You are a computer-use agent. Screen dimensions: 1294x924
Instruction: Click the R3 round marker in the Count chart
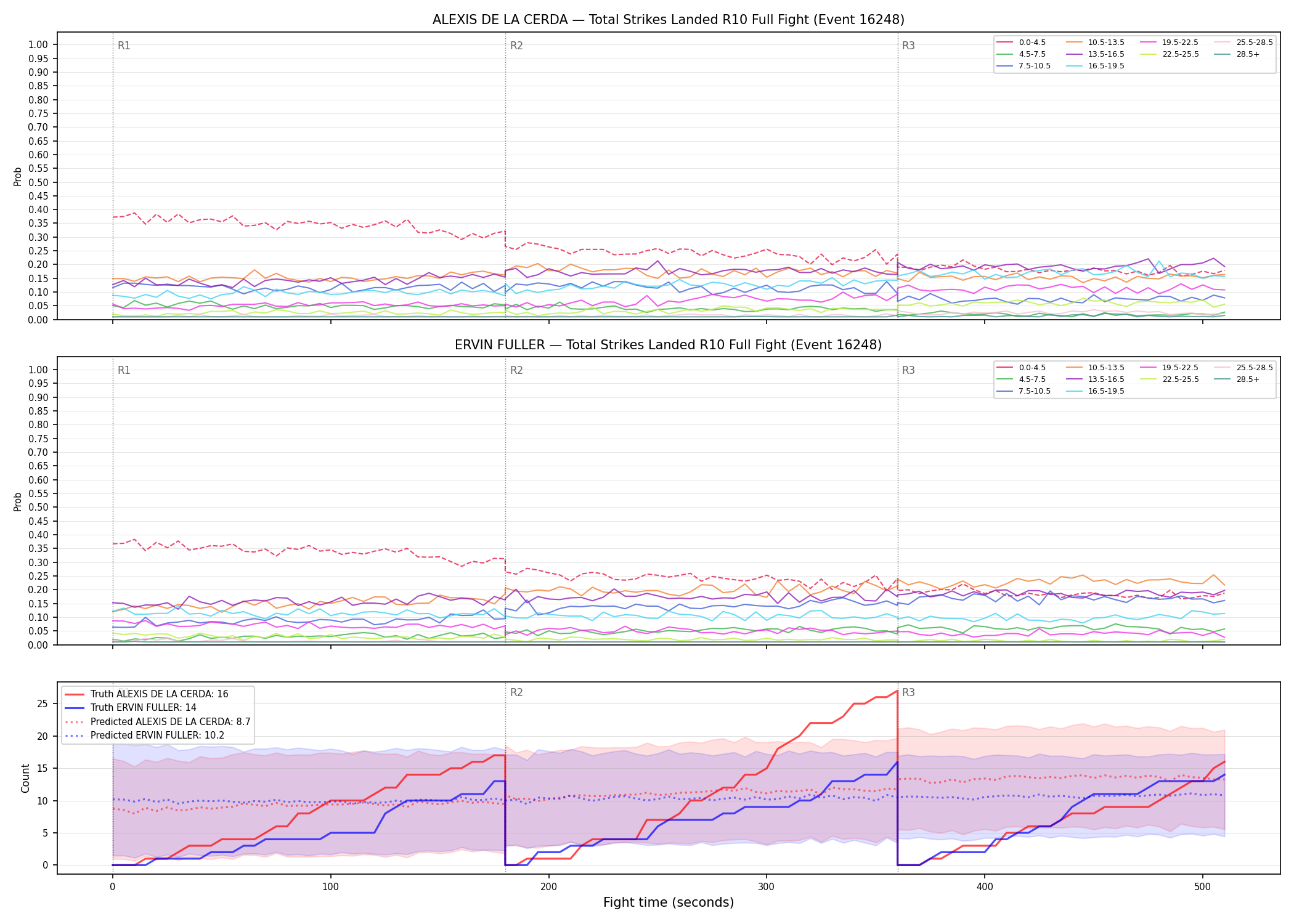908,692
